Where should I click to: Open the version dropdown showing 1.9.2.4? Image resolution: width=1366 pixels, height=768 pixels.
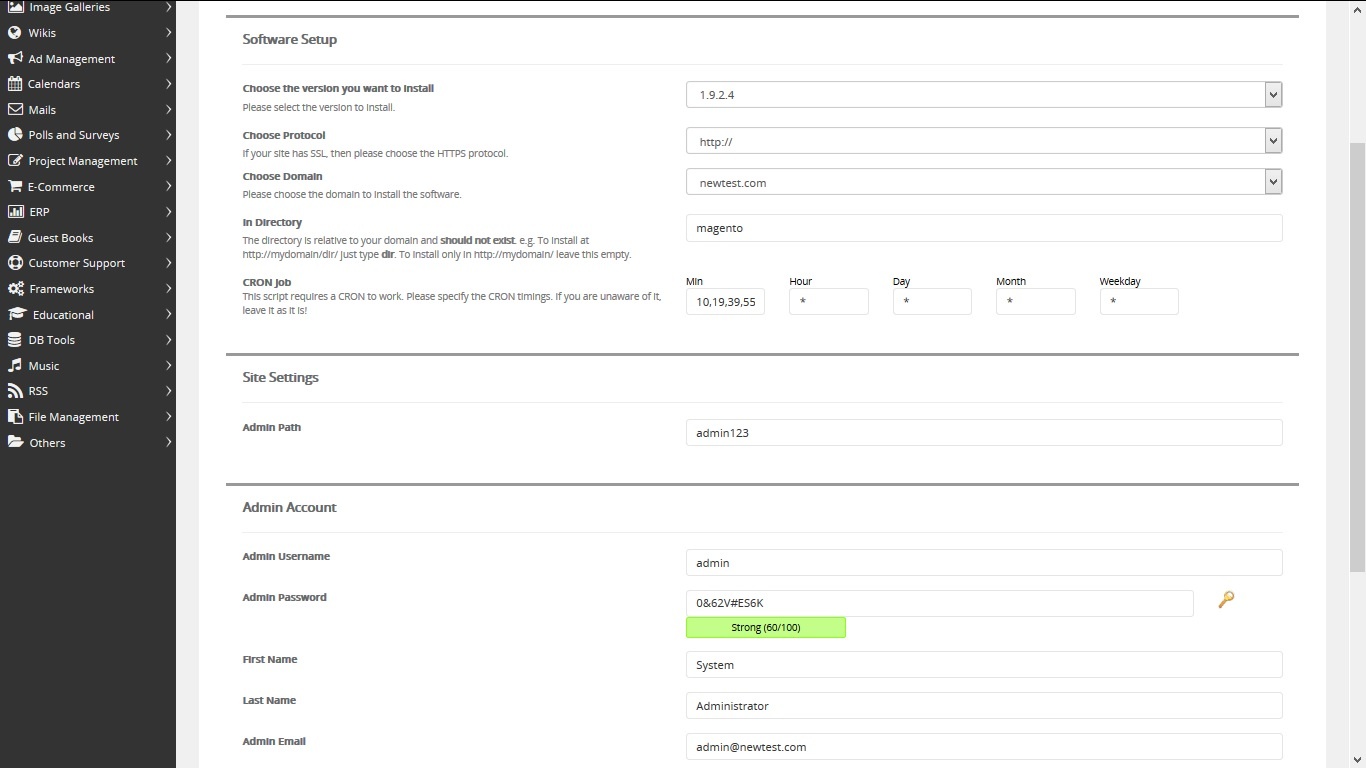983,95
